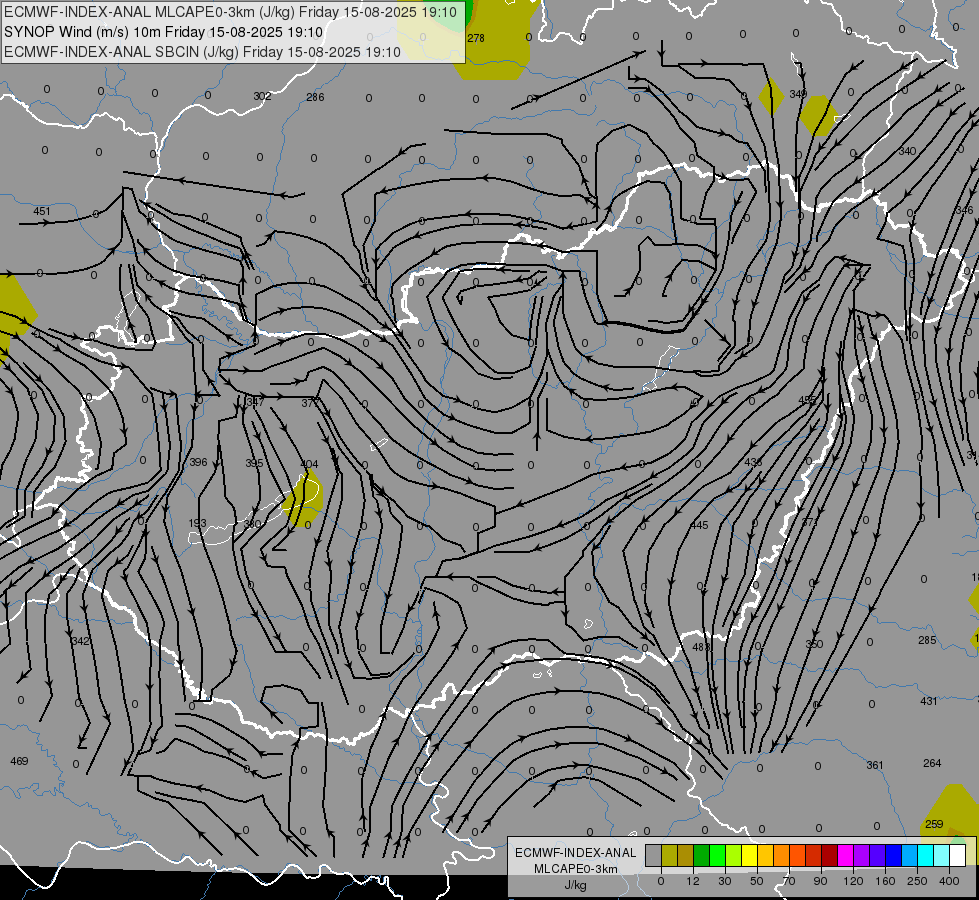This screenshot has height=900, width=979.
Task: Click the J/kg unit label in legend
Action: pyautogui.click(x=576, y=885)
